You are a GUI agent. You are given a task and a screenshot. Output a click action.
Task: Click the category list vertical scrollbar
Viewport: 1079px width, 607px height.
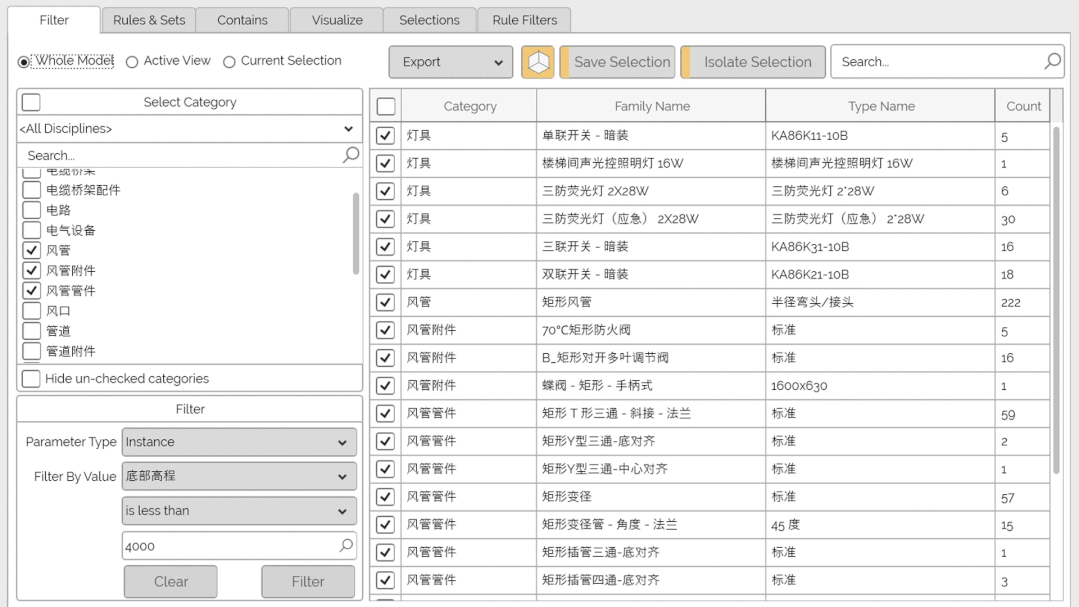coord(356,234)
